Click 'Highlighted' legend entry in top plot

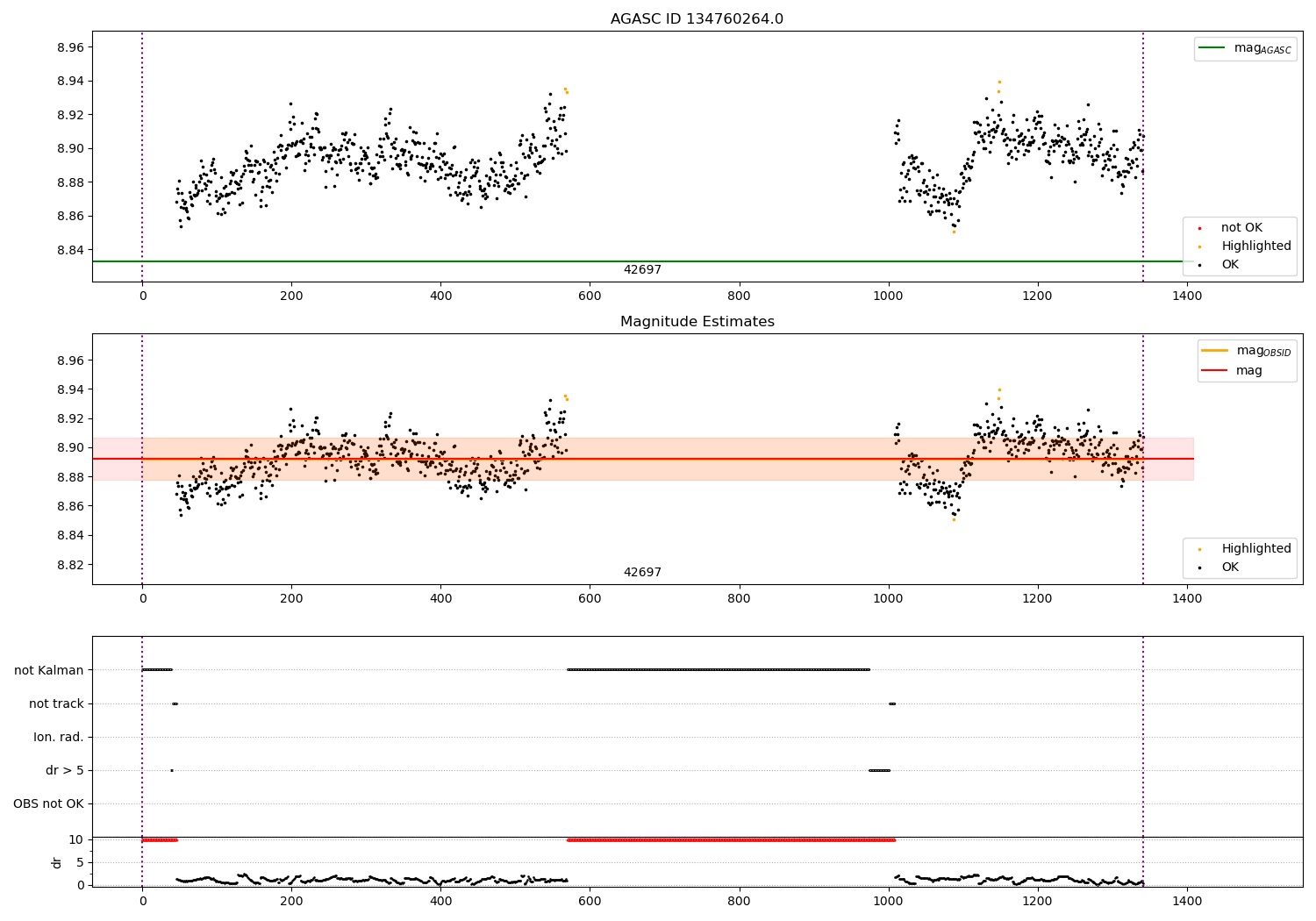(1244, 246)
